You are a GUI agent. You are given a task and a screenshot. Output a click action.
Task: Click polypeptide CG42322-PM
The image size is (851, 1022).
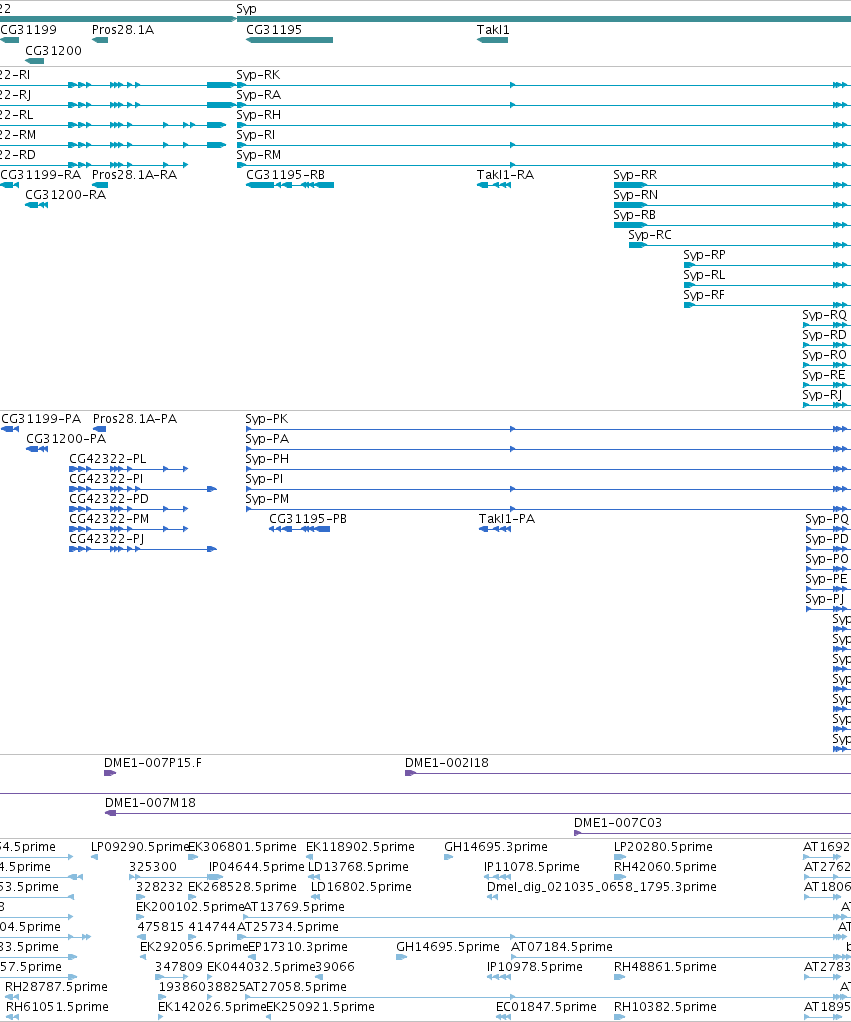tap(109, 519)
